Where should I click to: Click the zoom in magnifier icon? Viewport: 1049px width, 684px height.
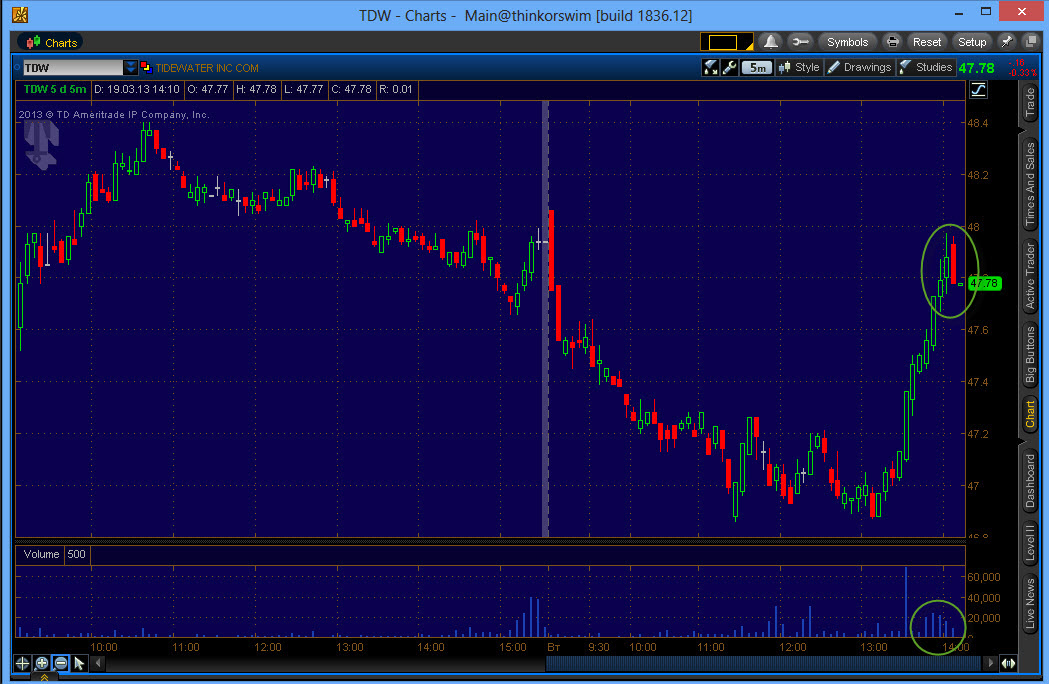pyautogui.click(x=42, y=663)
